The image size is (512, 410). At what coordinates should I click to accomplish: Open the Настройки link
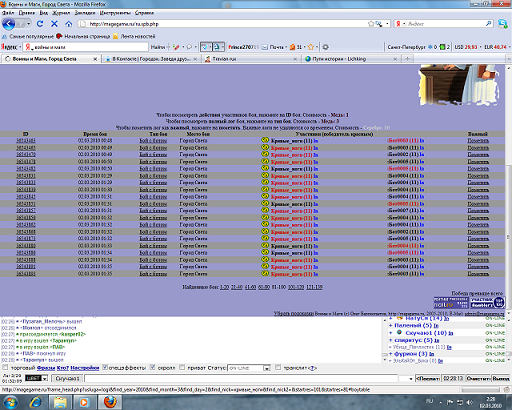click(85, 368)
